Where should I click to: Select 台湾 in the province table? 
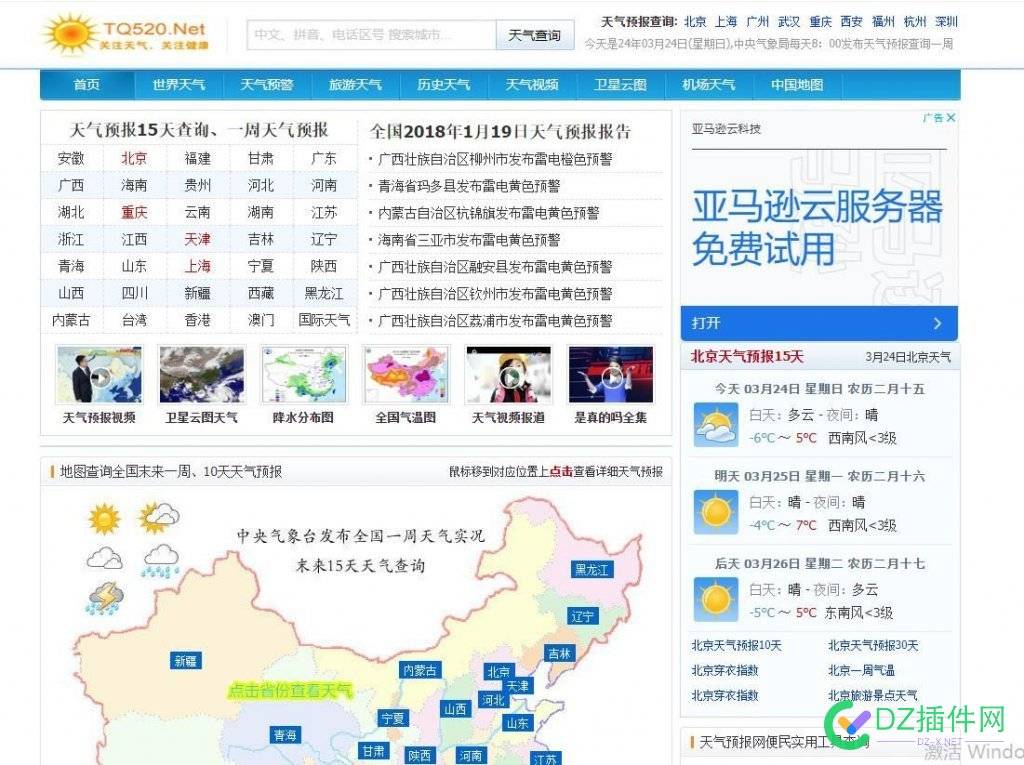click(134, 320)
